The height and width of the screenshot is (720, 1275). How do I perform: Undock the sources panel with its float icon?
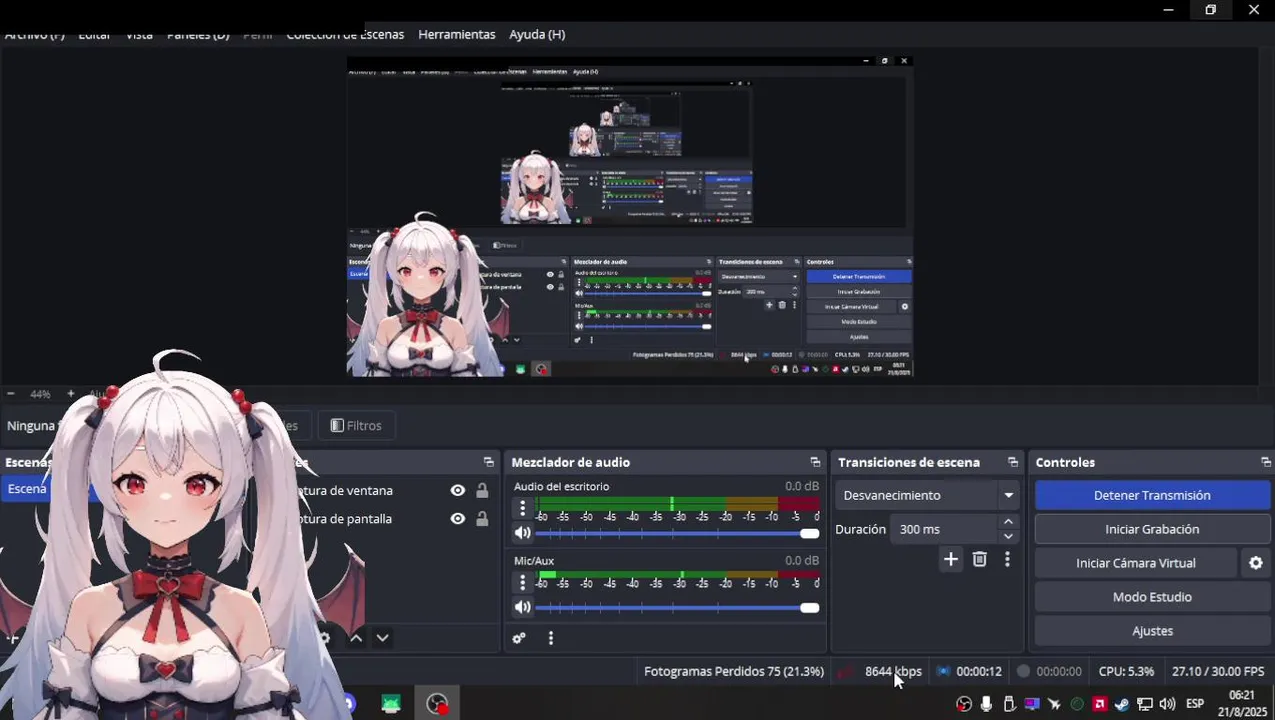point(488,462)
